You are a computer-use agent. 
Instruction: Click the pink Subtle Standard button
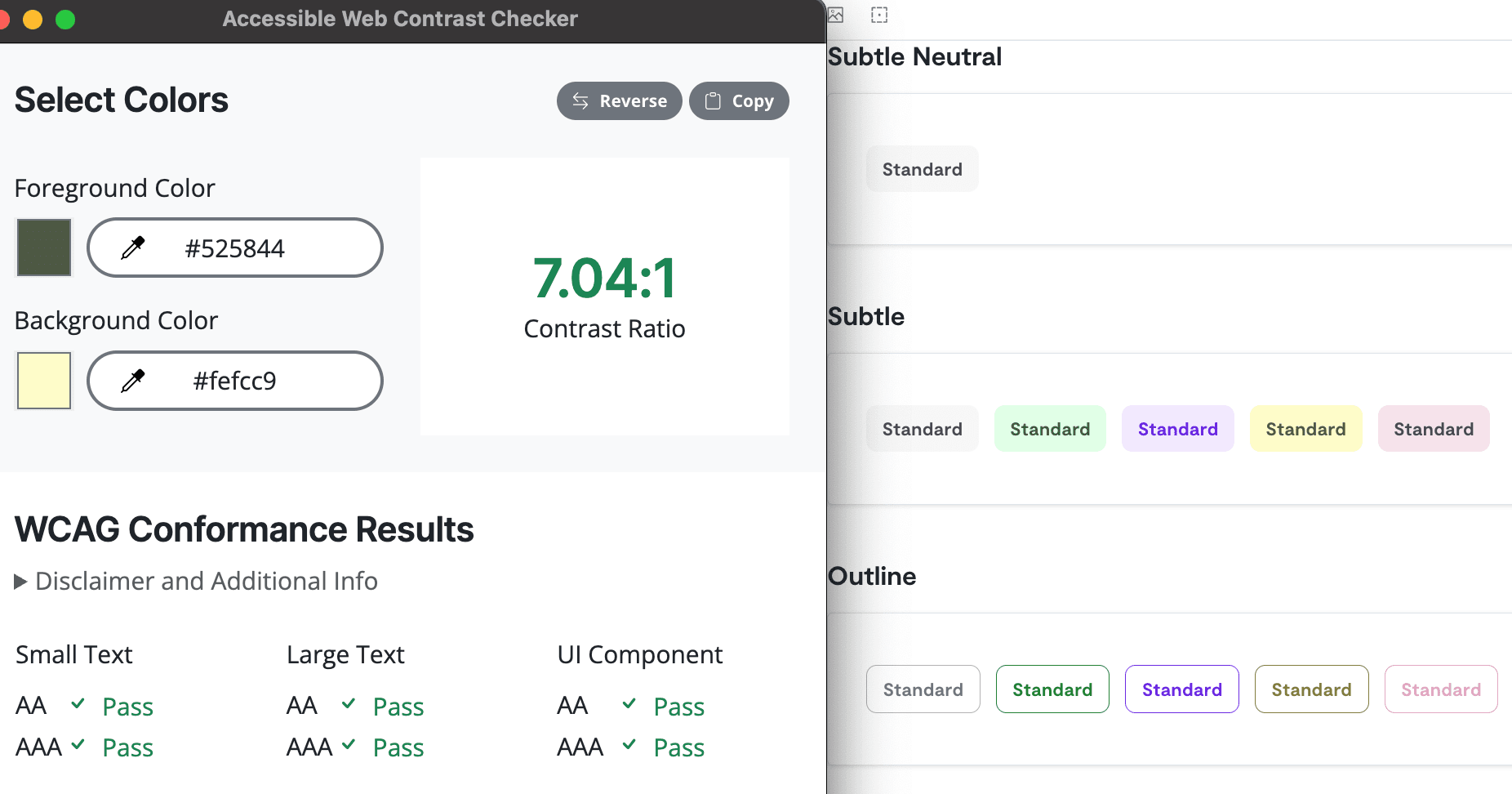pyautogui.click(x=1433, y=428)
